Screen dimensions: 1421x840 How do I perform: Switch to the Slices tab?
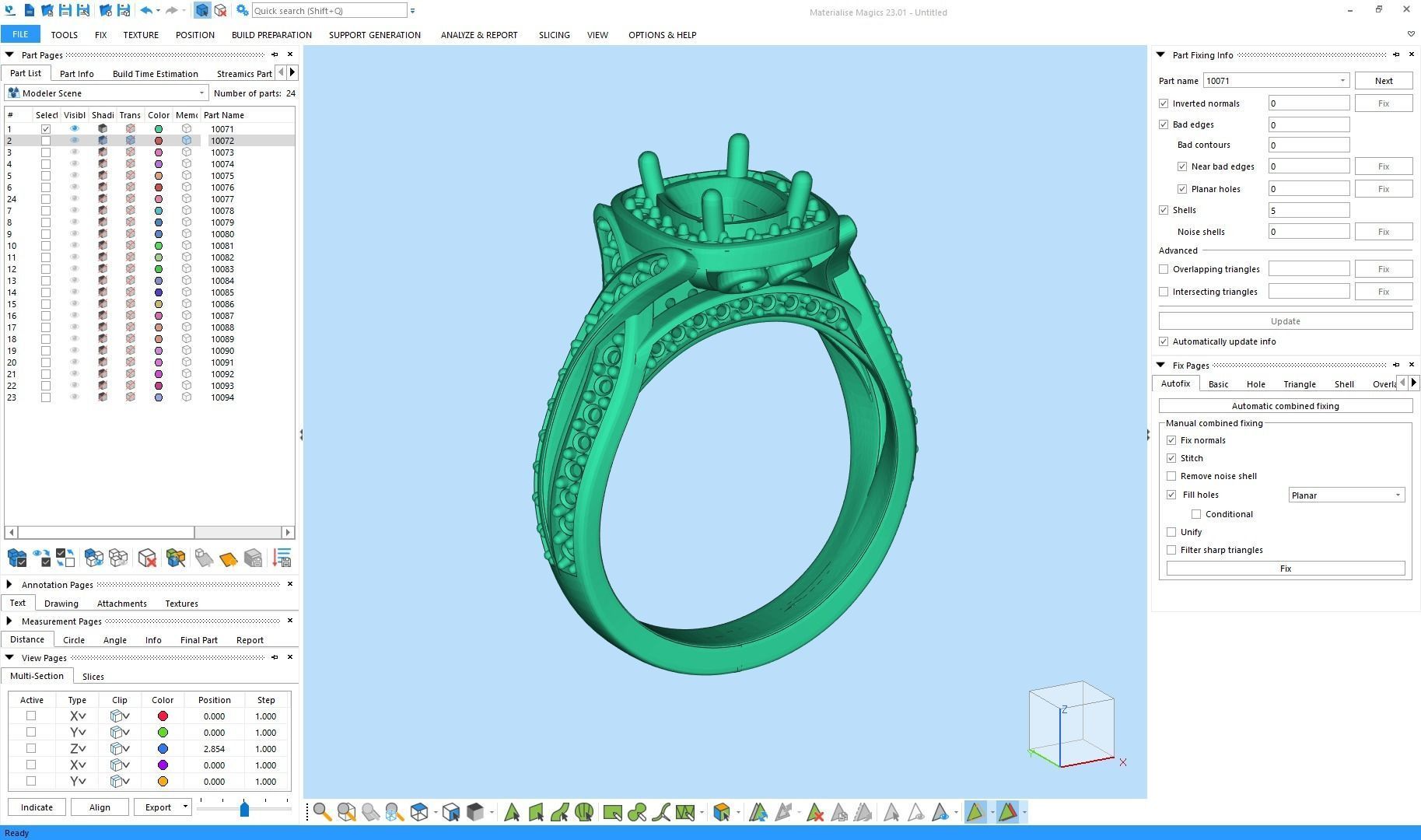[93, 677]
